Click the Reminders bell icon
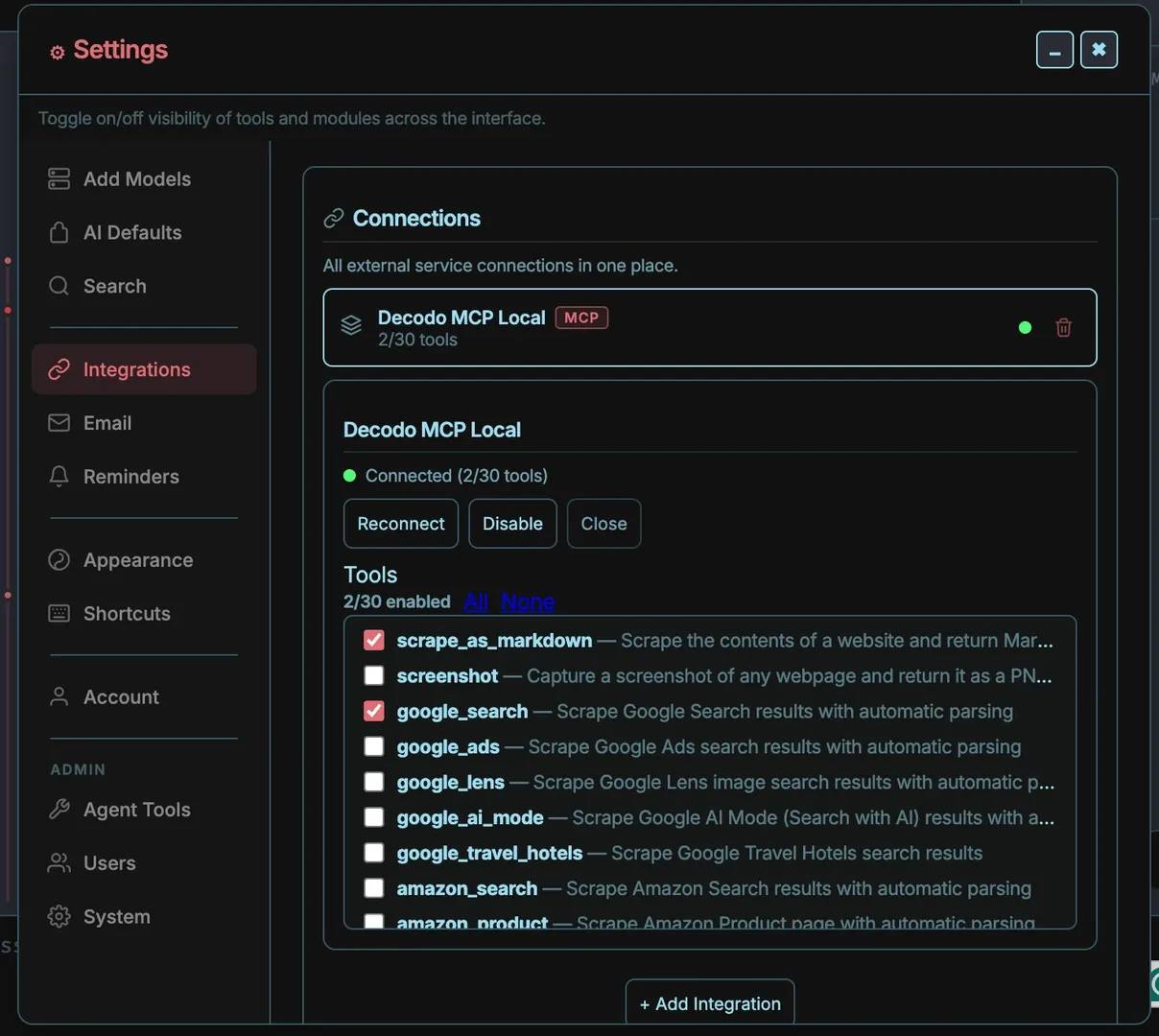1159x1036 pixels. pyautogui.click(x=59, y=477)
